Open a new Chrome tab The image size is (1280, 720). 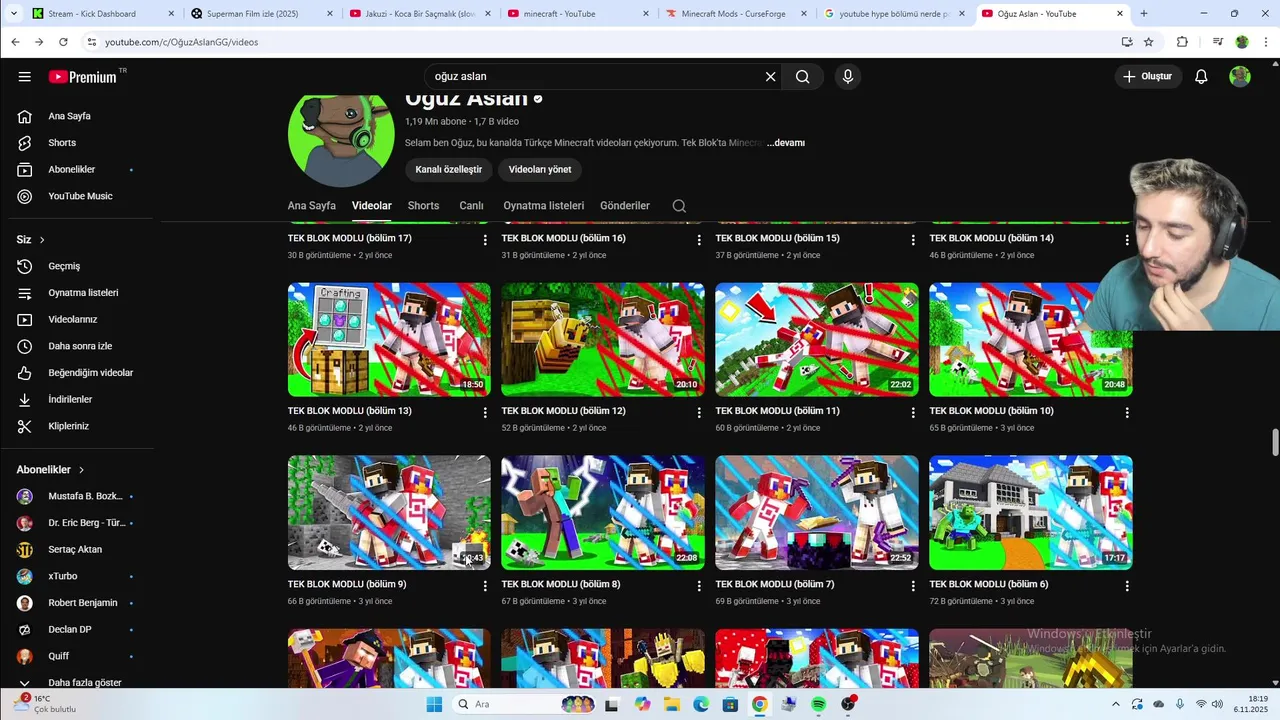pos(1144,14)
